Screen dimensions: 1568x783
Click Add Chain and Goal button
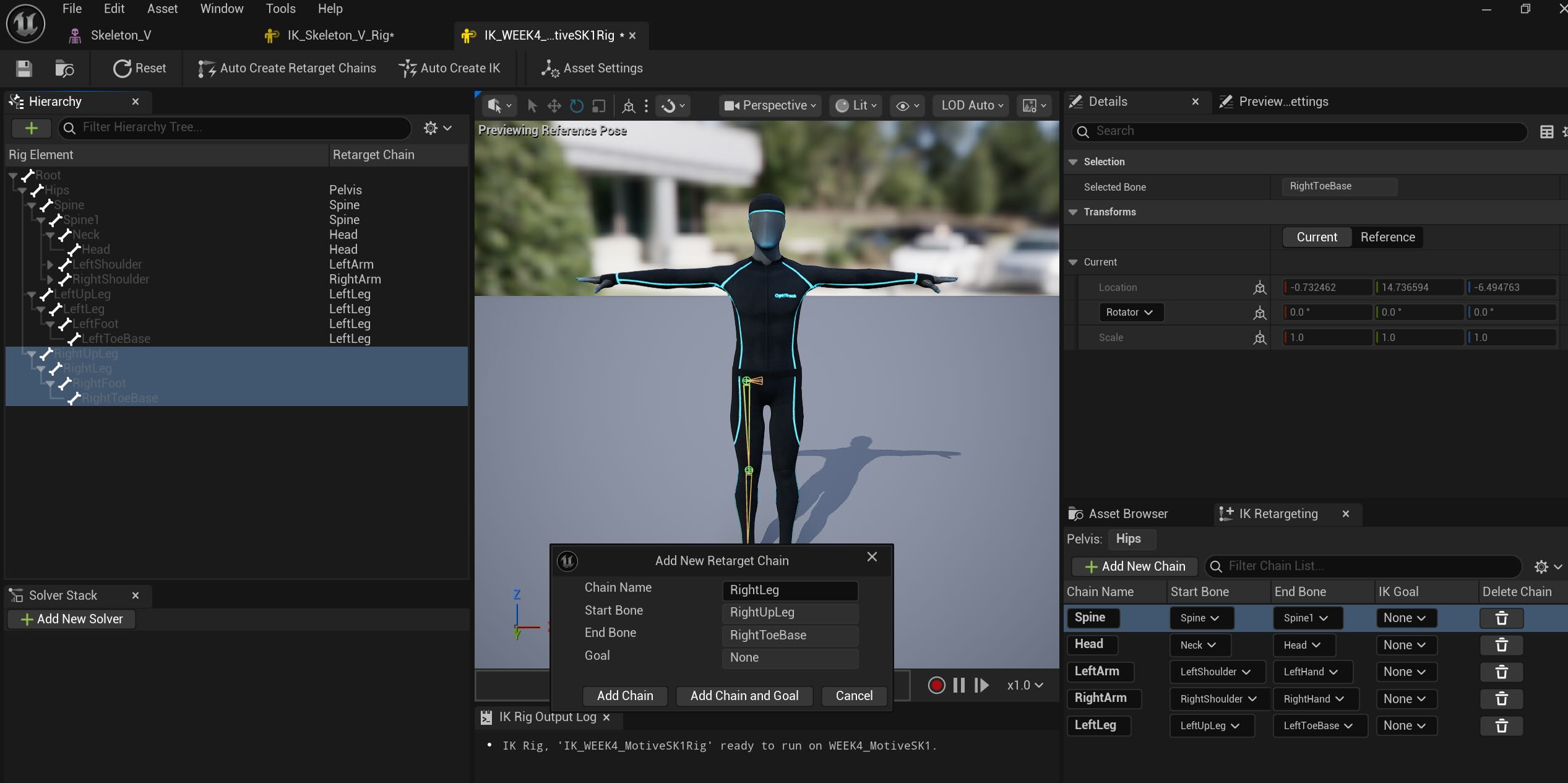coord(744,696)
